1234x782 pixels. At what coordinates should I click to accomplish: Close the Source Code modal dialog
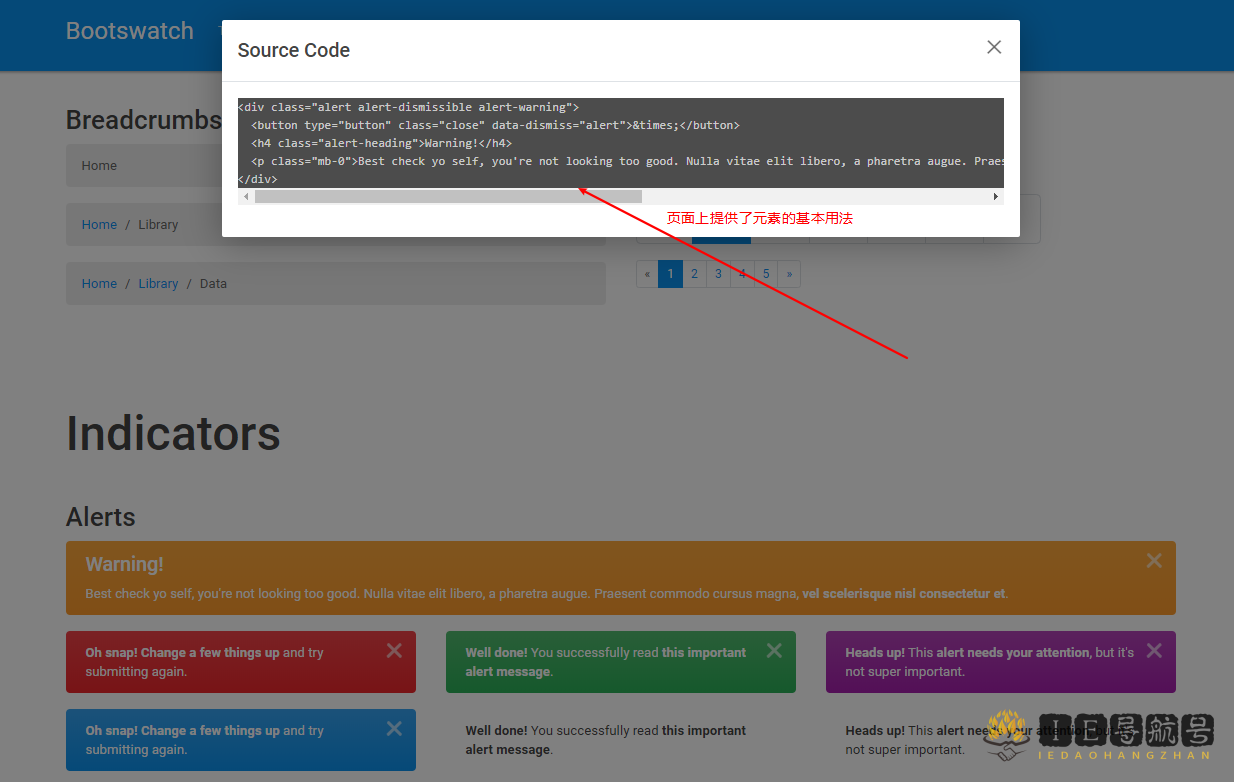pos(993,47)
